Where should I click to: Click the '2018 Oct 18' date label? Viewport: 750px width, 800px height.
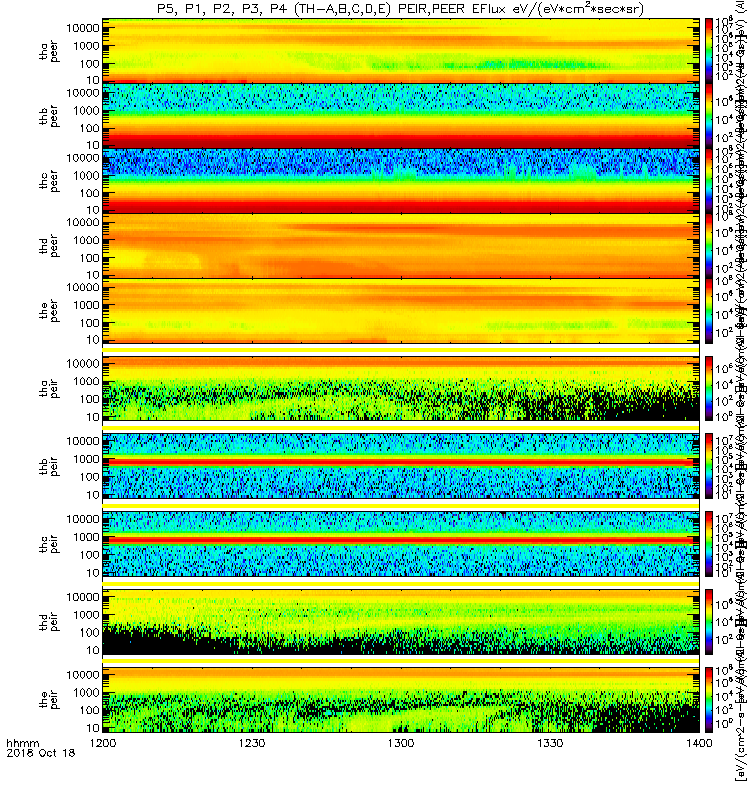click(x=41, y=753)
